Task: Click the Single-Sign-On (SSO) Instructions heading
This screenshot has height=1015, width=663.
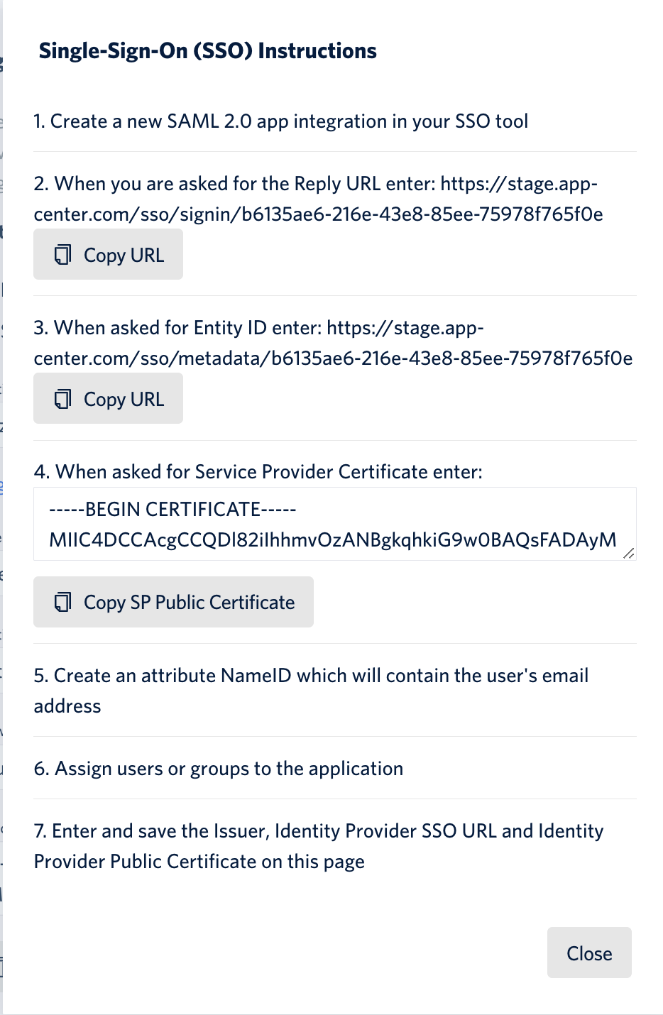Action: click(x=208, y=51)
